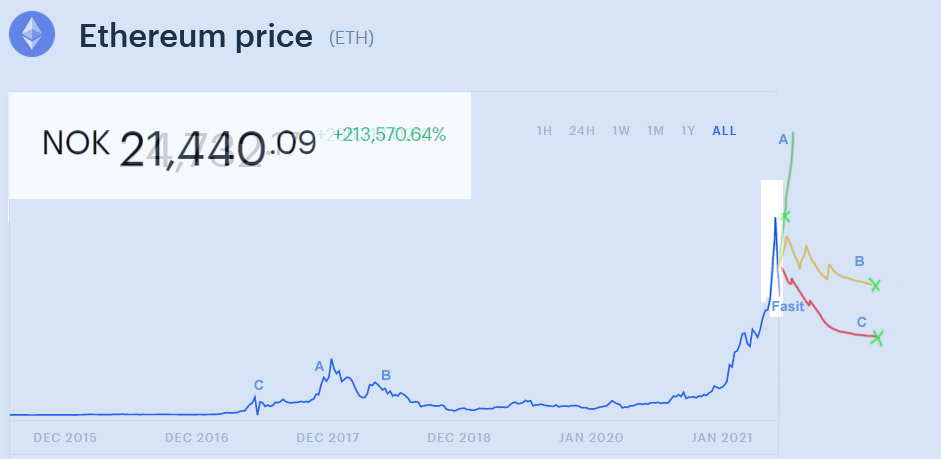This screenshot has height=459, width=941.
Task: Click the green +213,570.64% change figure
Action: click(x=389, y=134)
